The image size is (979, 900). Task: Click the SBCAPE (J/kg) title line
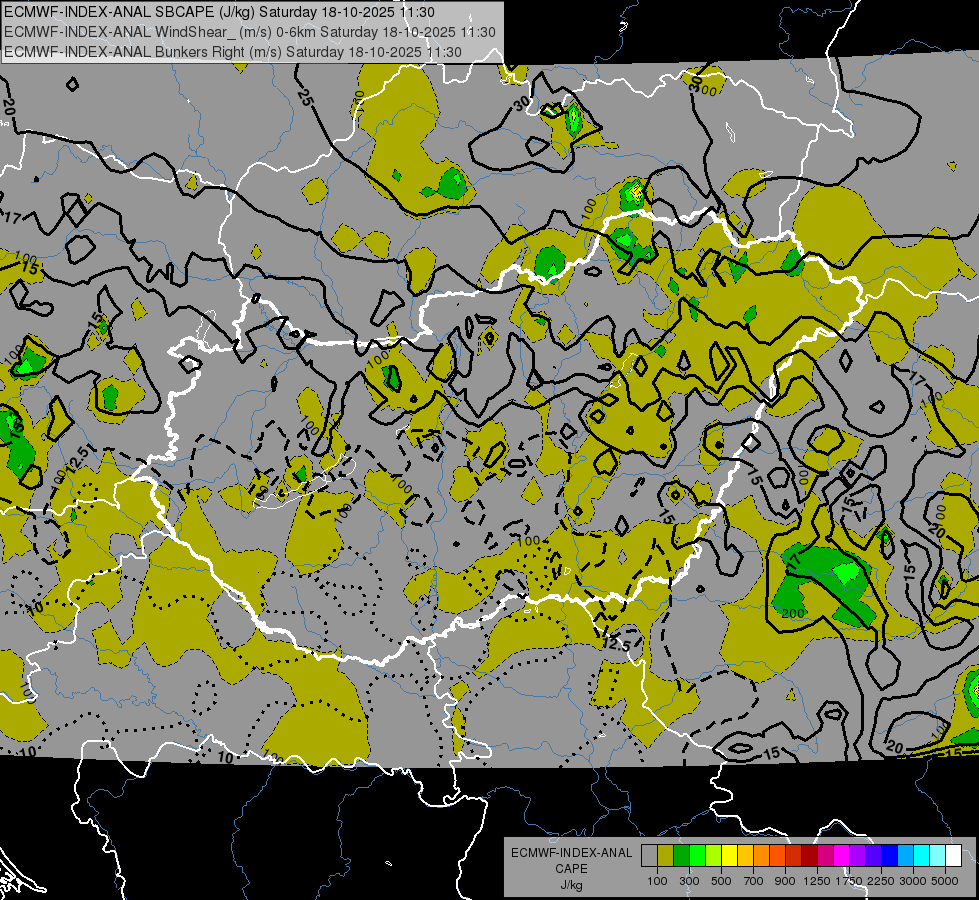click(220, 12)
